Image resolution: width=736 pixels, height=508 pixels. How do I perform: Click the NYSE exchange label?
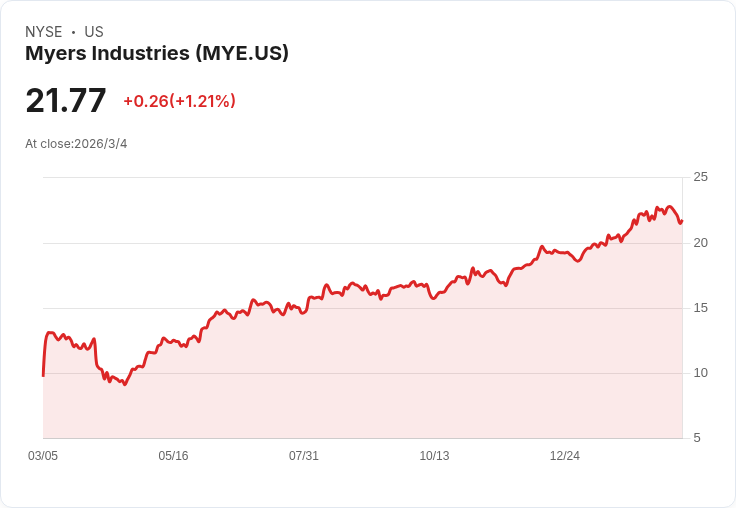point(43,32)
